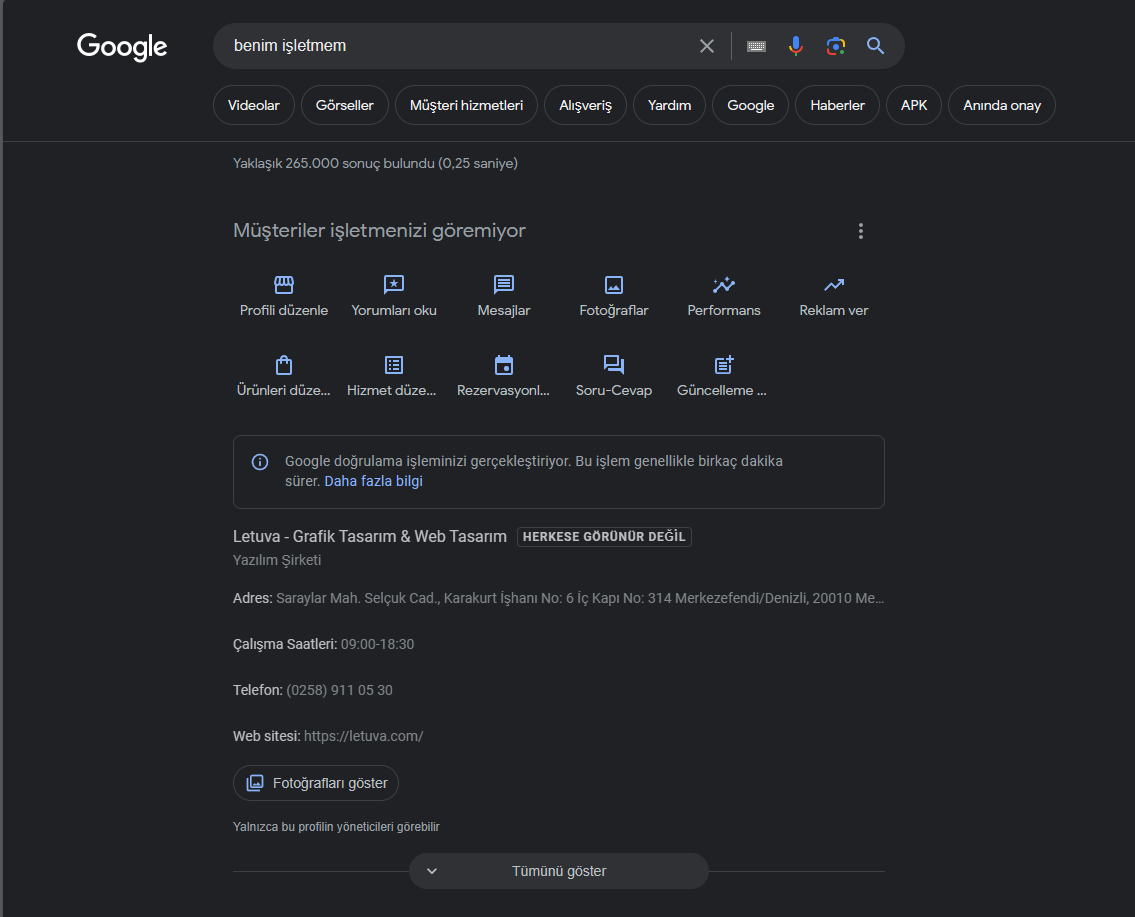Follow the 'Daha fazla bilgi' link
The width and height of the screenshot is (1135, 917).
[x=374, y=481]
